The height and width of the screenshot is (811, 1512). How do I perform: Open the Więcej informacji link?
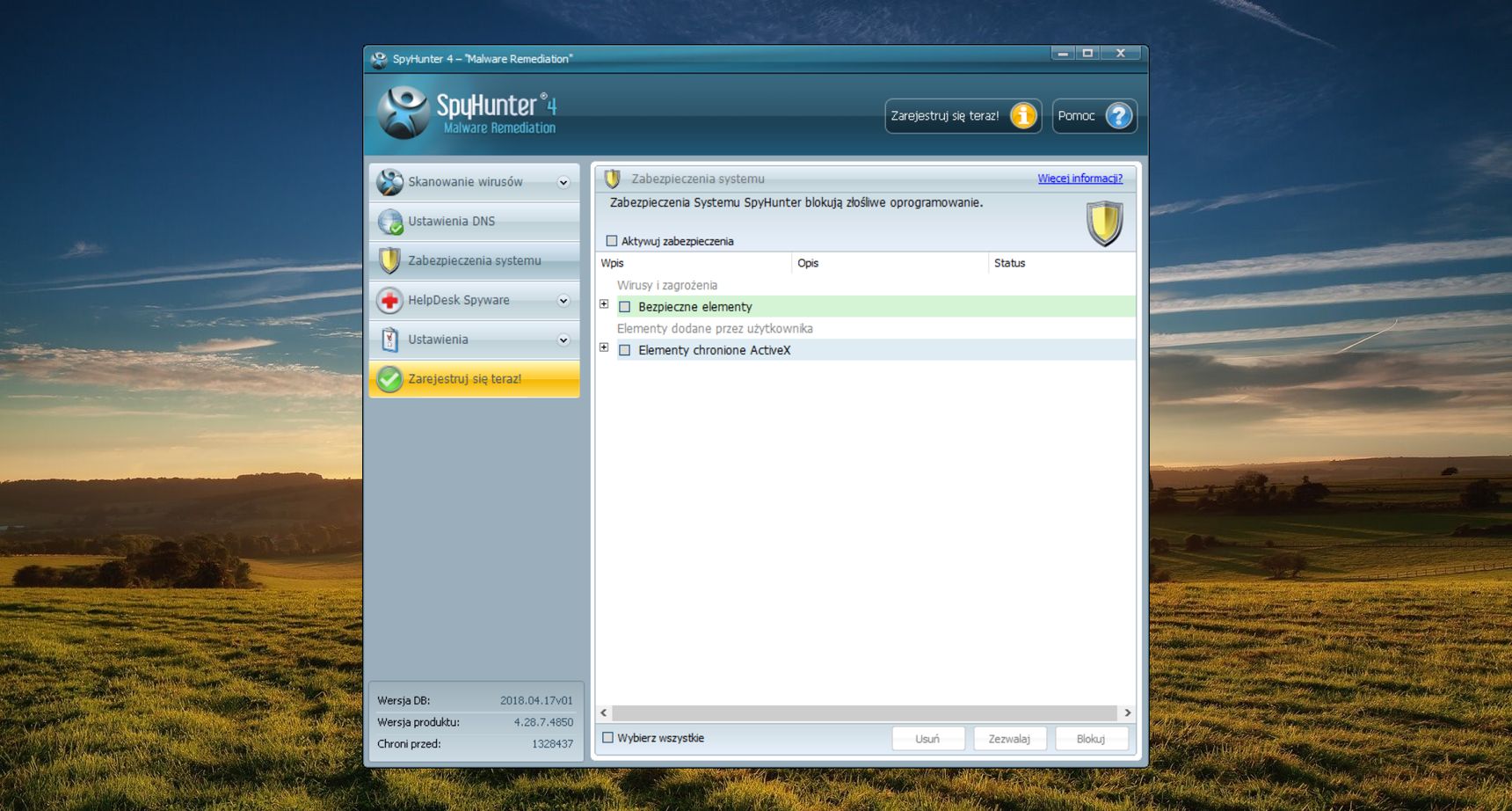tap(1079, 179)
